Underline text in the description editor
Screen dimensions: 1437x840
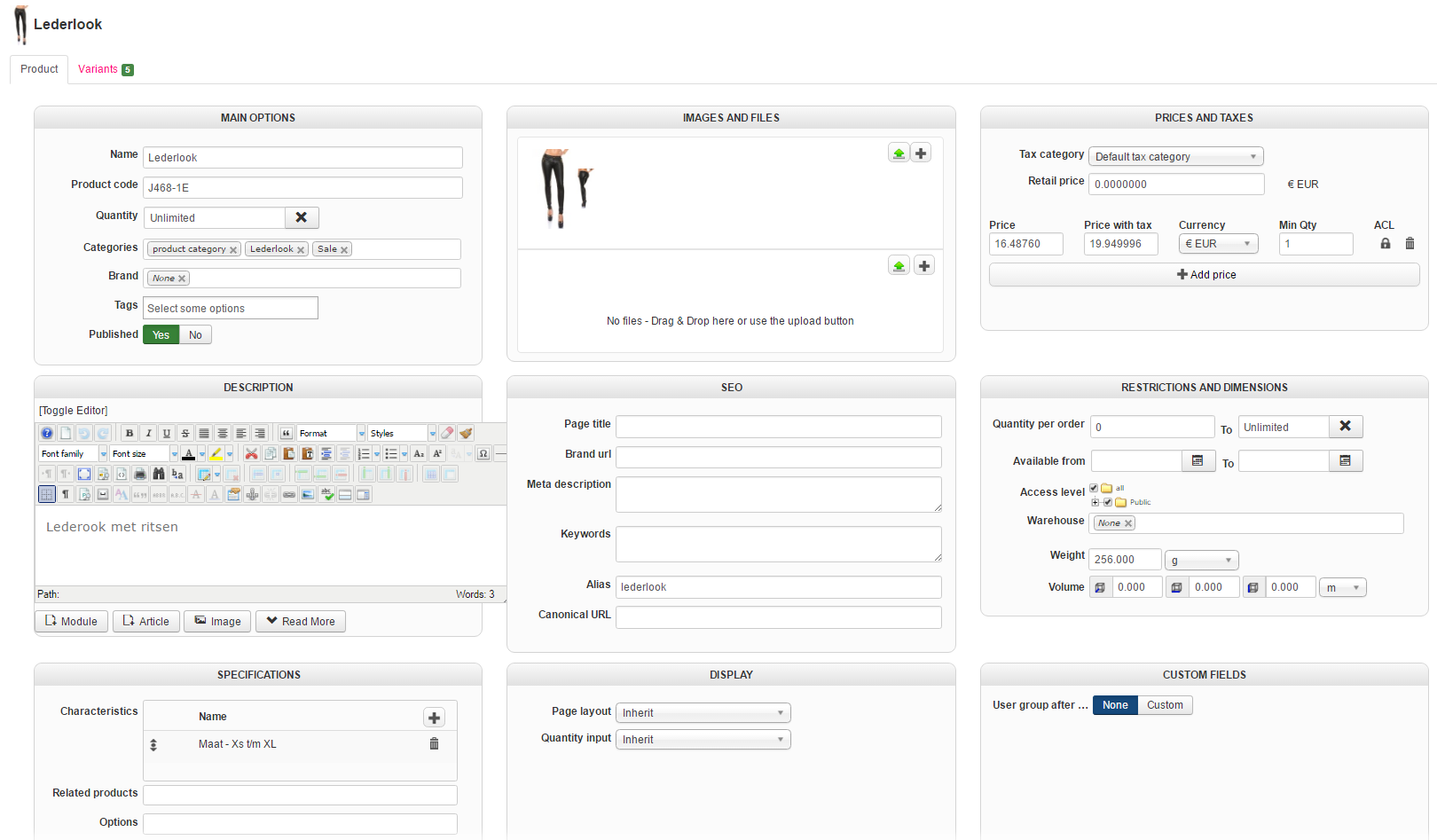[167, 433]
